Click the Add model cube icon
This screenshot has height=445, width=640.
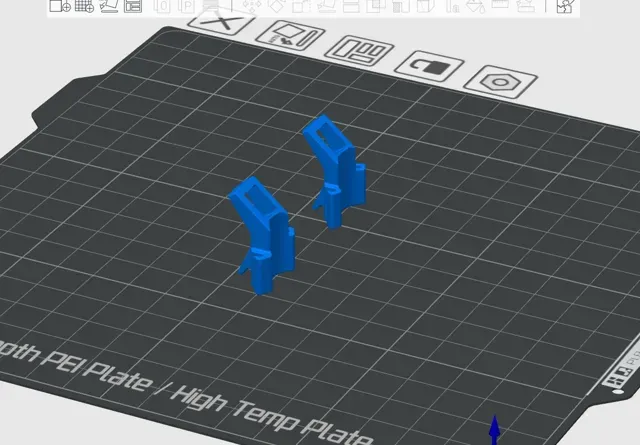pyautogui.click(x=60, y=6)
